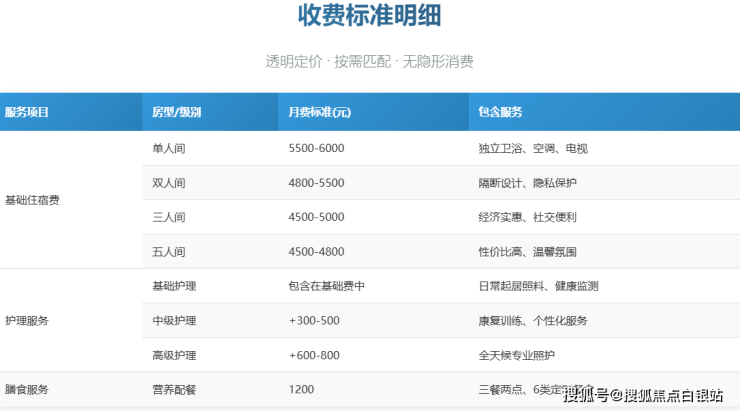Click the 三人间 room type cell
The height and width of the screenshot is (411, 740).
[x=167, y=217]
